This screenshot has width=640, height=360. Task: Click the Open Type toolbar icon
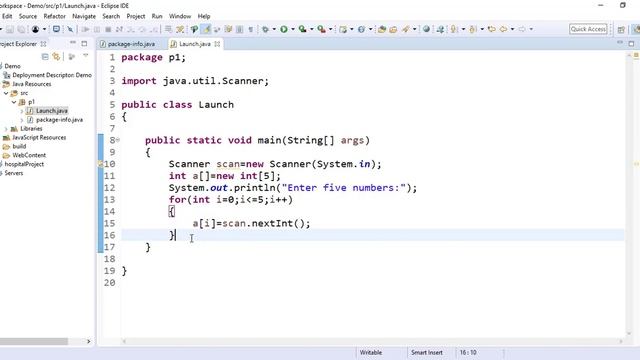382,29
